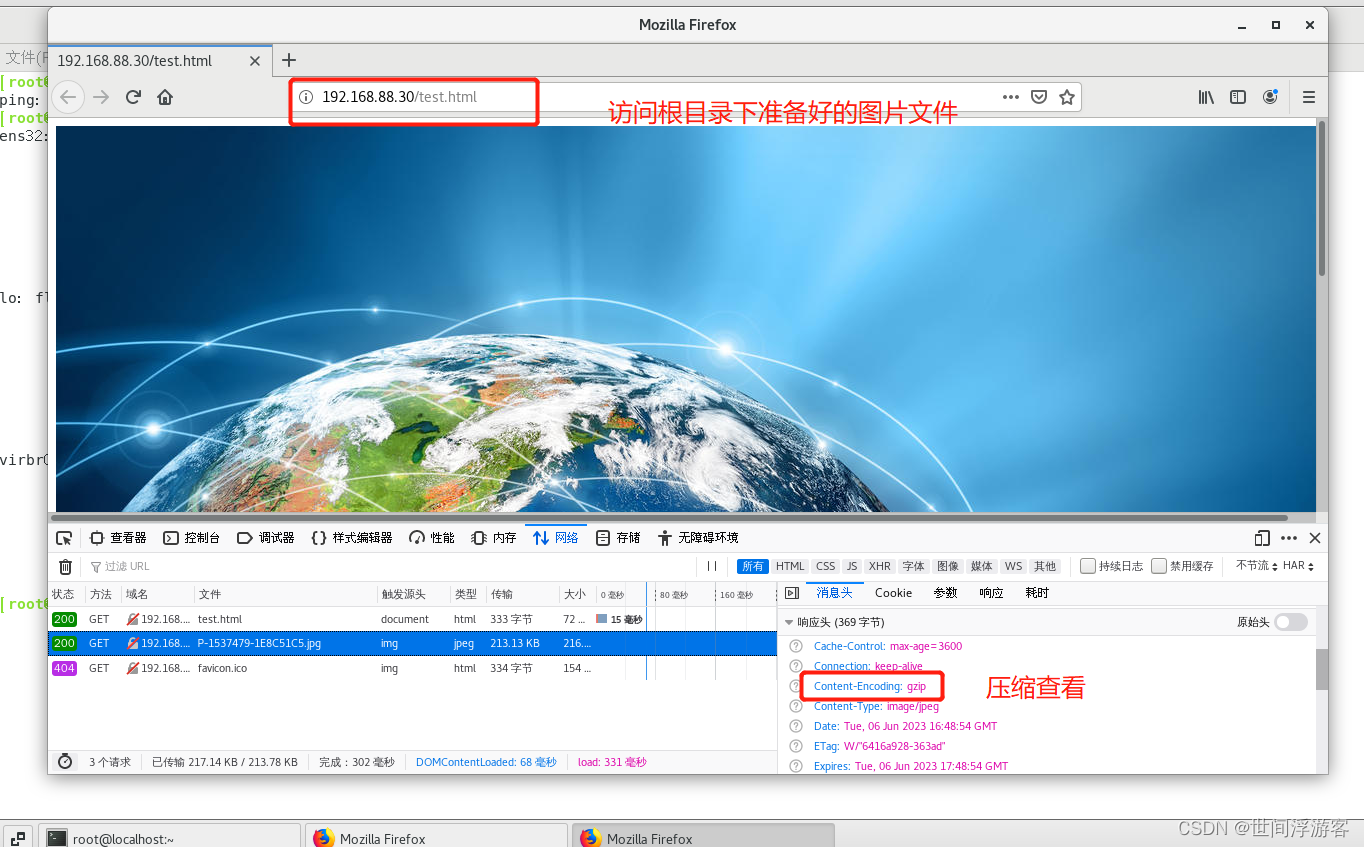Sort requests by 传输 transferred column
Viewport: 1364px width, 847px height.
[522, 594]
